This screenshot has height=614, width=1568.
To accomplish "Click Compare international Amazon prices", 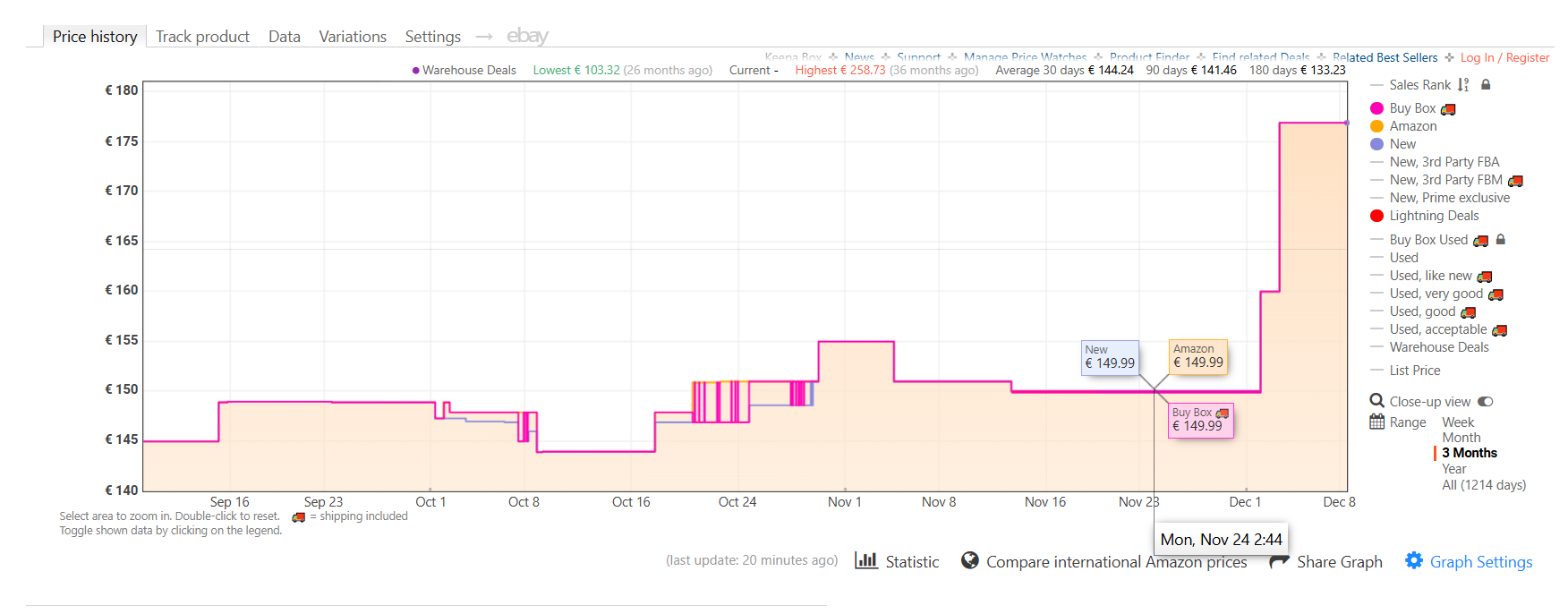I will (1117, 562).
